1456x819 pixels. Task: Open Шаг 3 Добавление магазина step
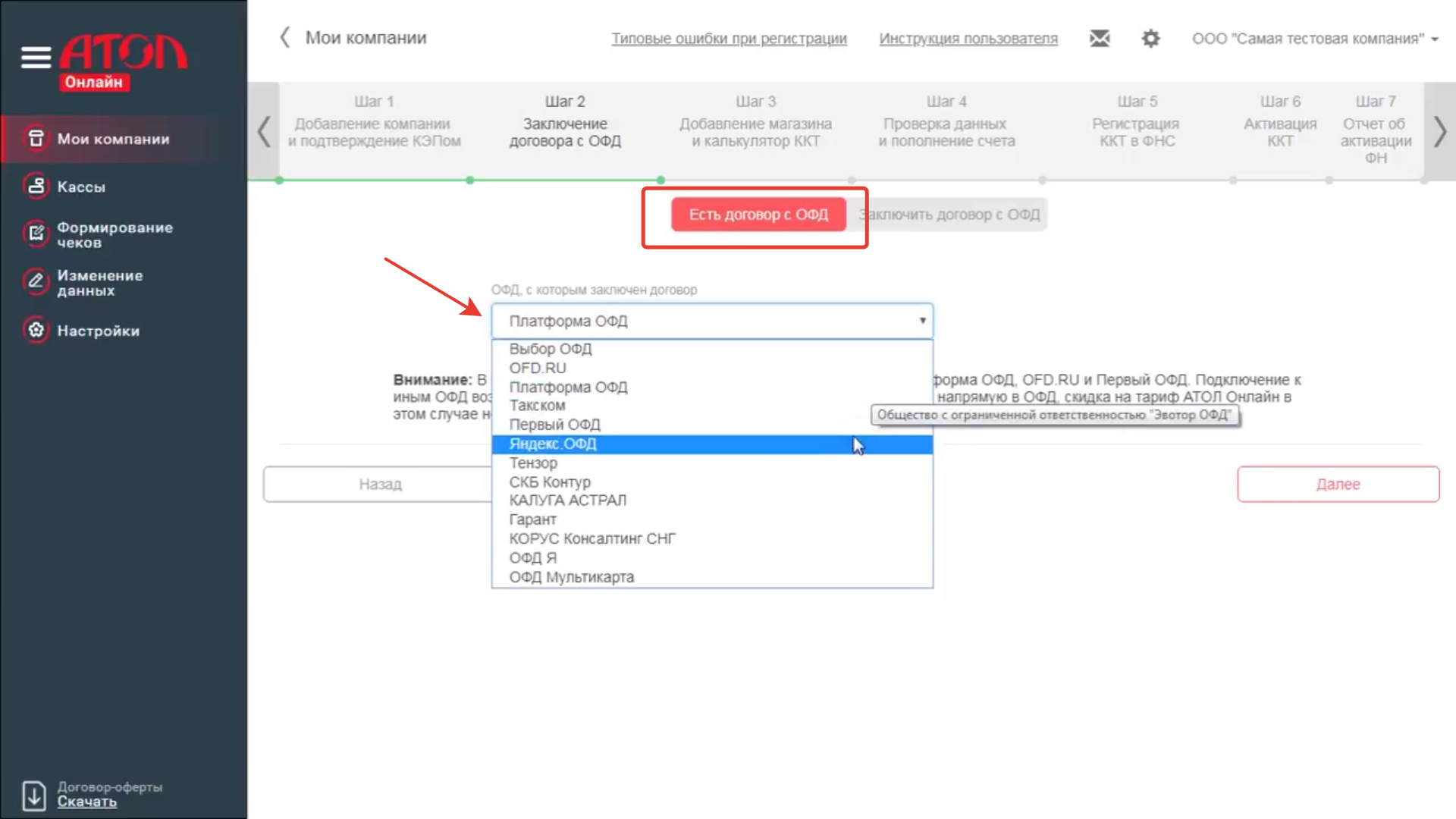(x=755, y=124)
